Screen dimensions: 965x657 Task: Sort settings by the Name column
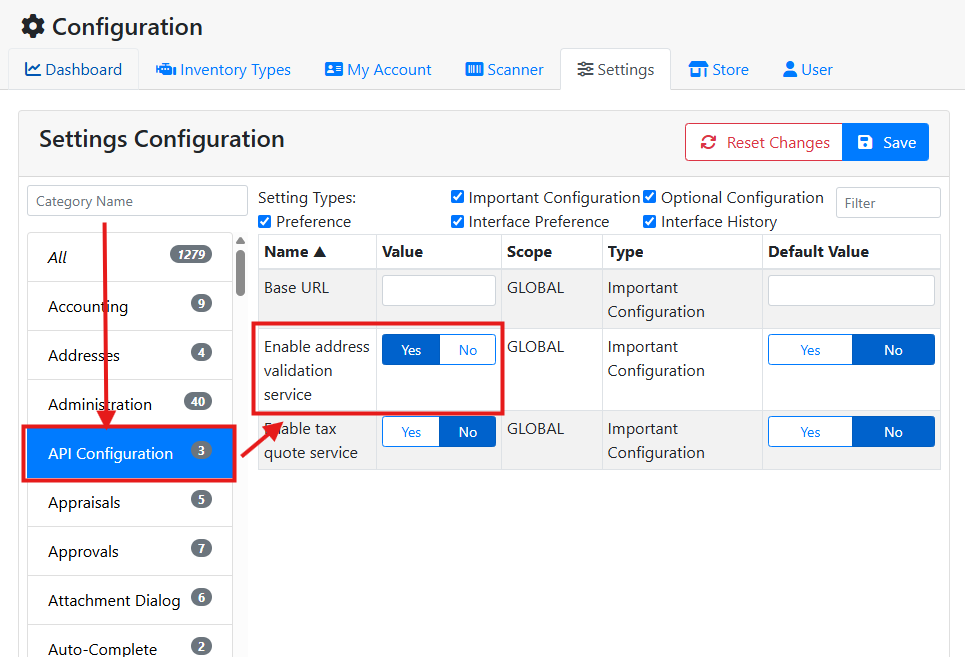click(295, 252)
